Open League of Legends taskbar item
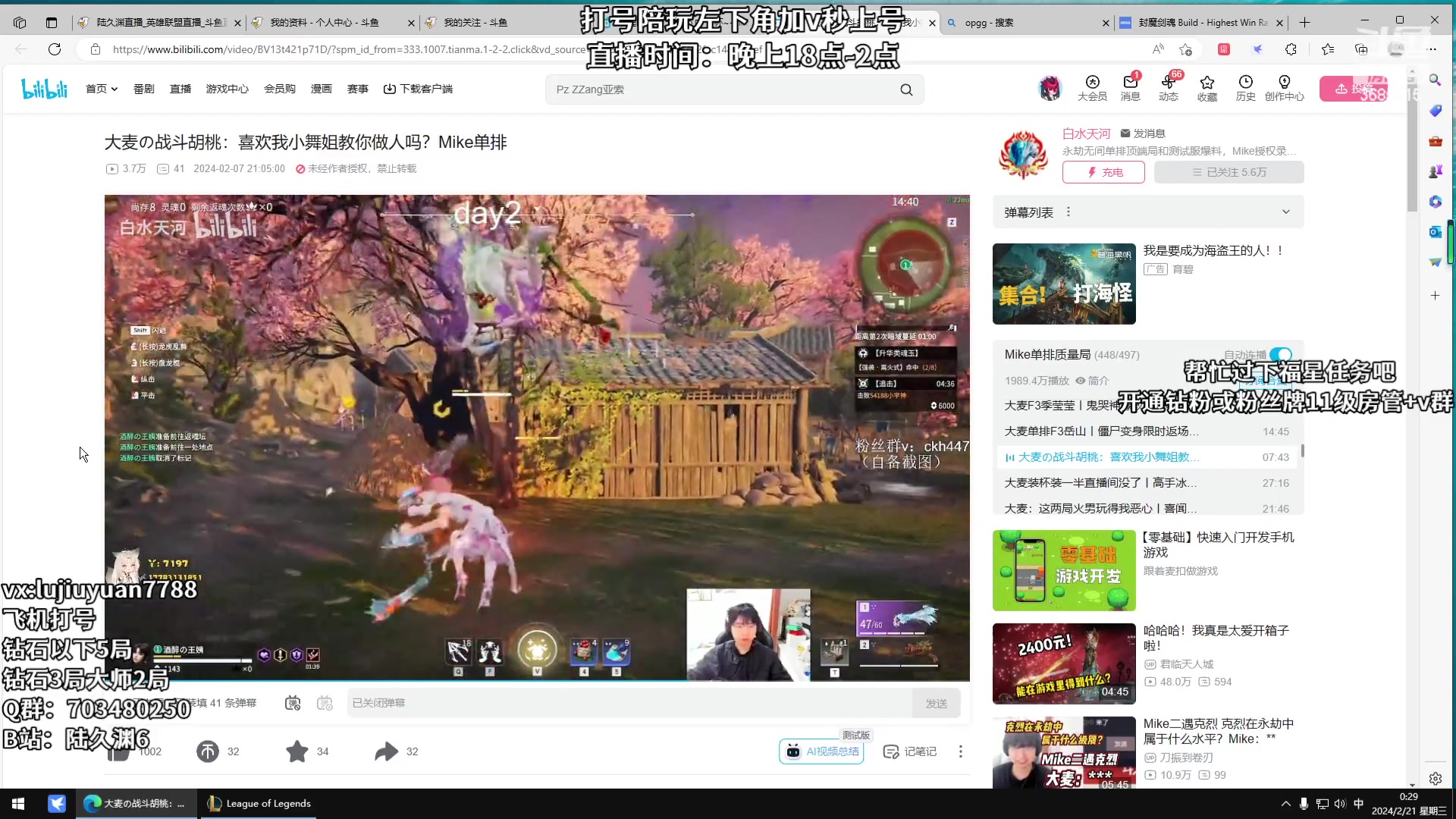Screen dimensions: 1456x819 [x=258, y=804]
